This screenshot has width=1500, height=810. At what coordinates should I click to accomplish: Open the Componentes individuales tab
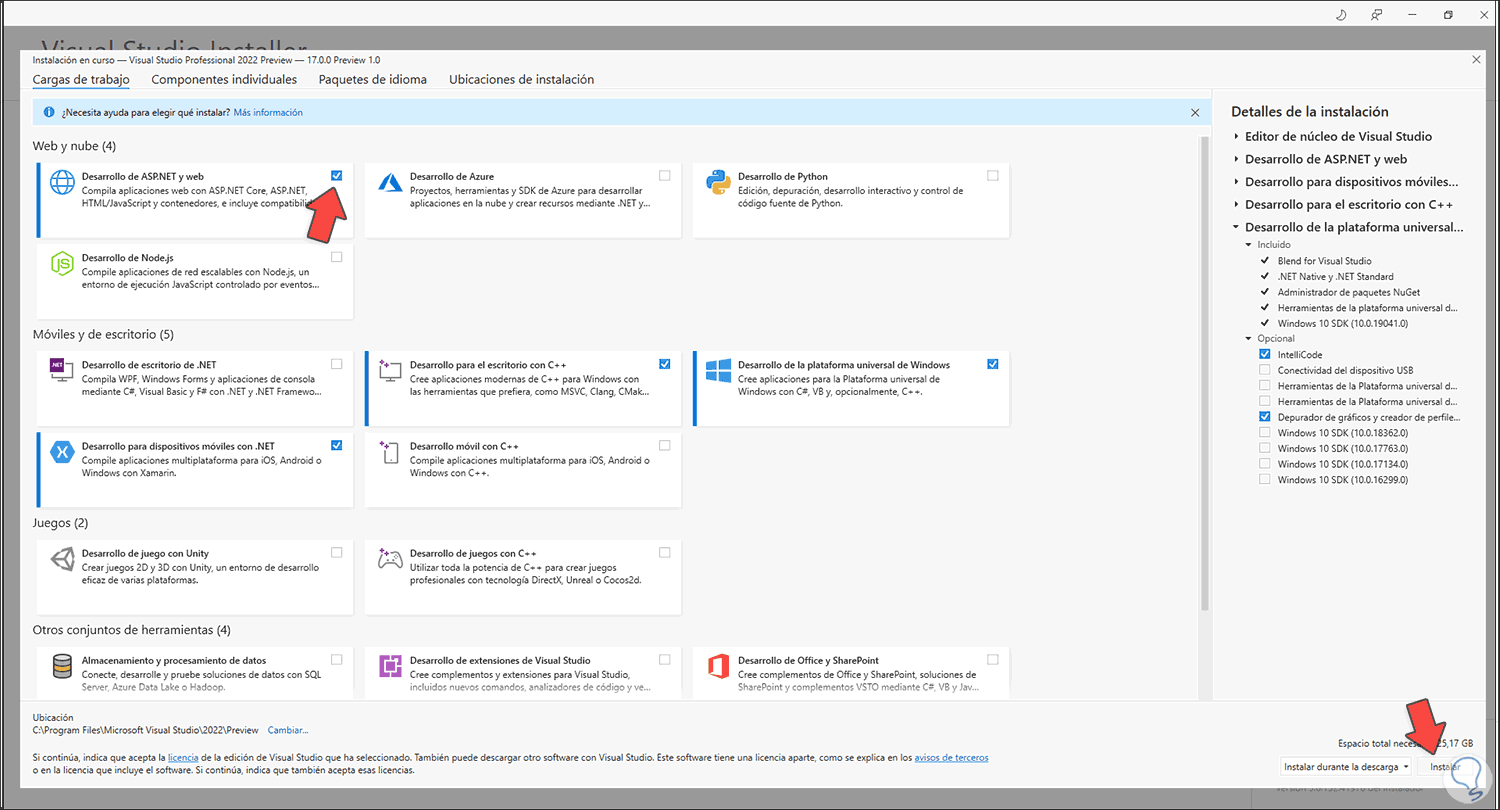224,80
